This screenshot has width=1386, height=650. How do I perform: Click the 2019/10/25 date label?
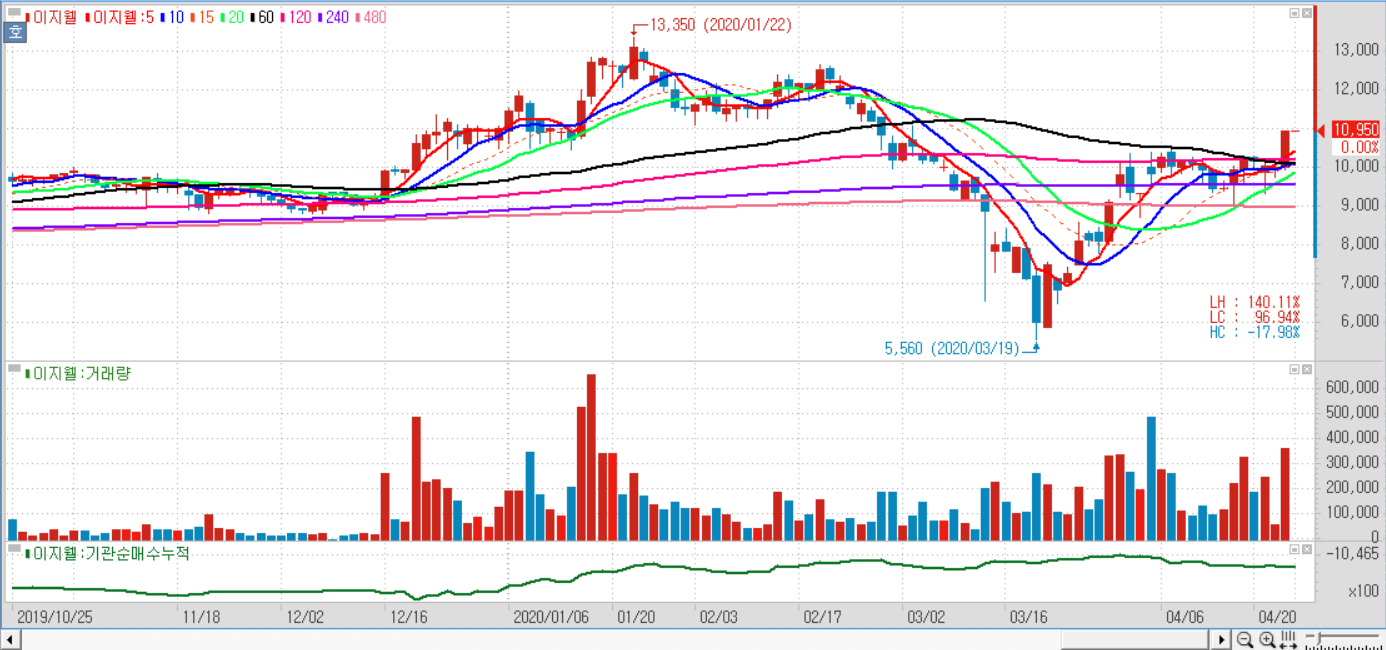click(55, 616)
